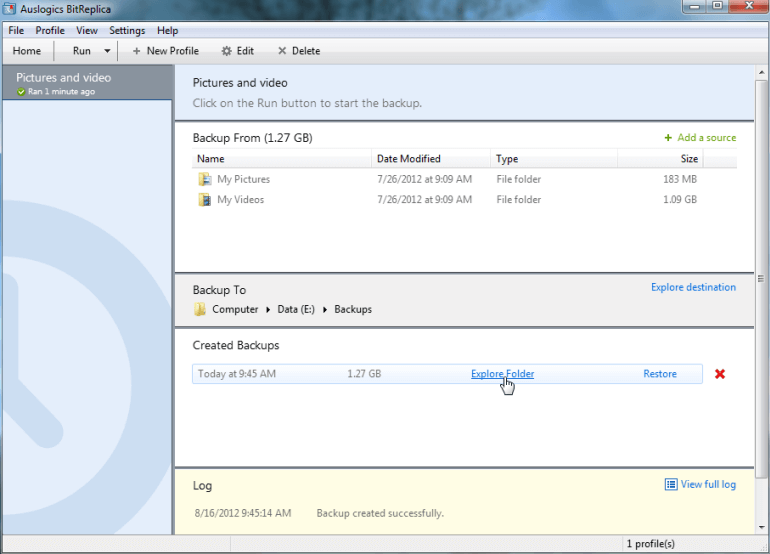Click the gear icon next to Edit
The height and width of the screenshot is (554, 770).
[226, 51]
